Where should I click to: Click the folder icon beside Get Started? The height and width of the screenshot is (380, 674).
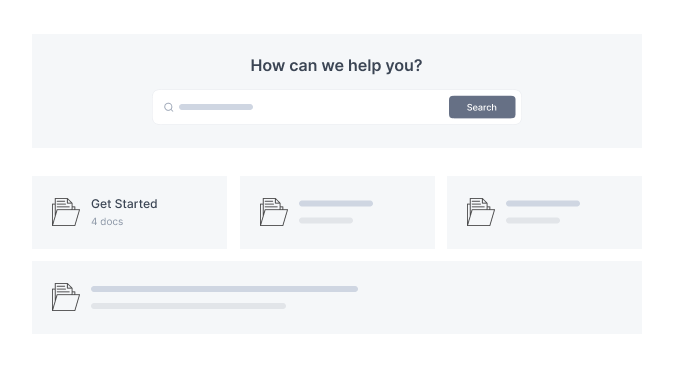click(x=66, y=212)
